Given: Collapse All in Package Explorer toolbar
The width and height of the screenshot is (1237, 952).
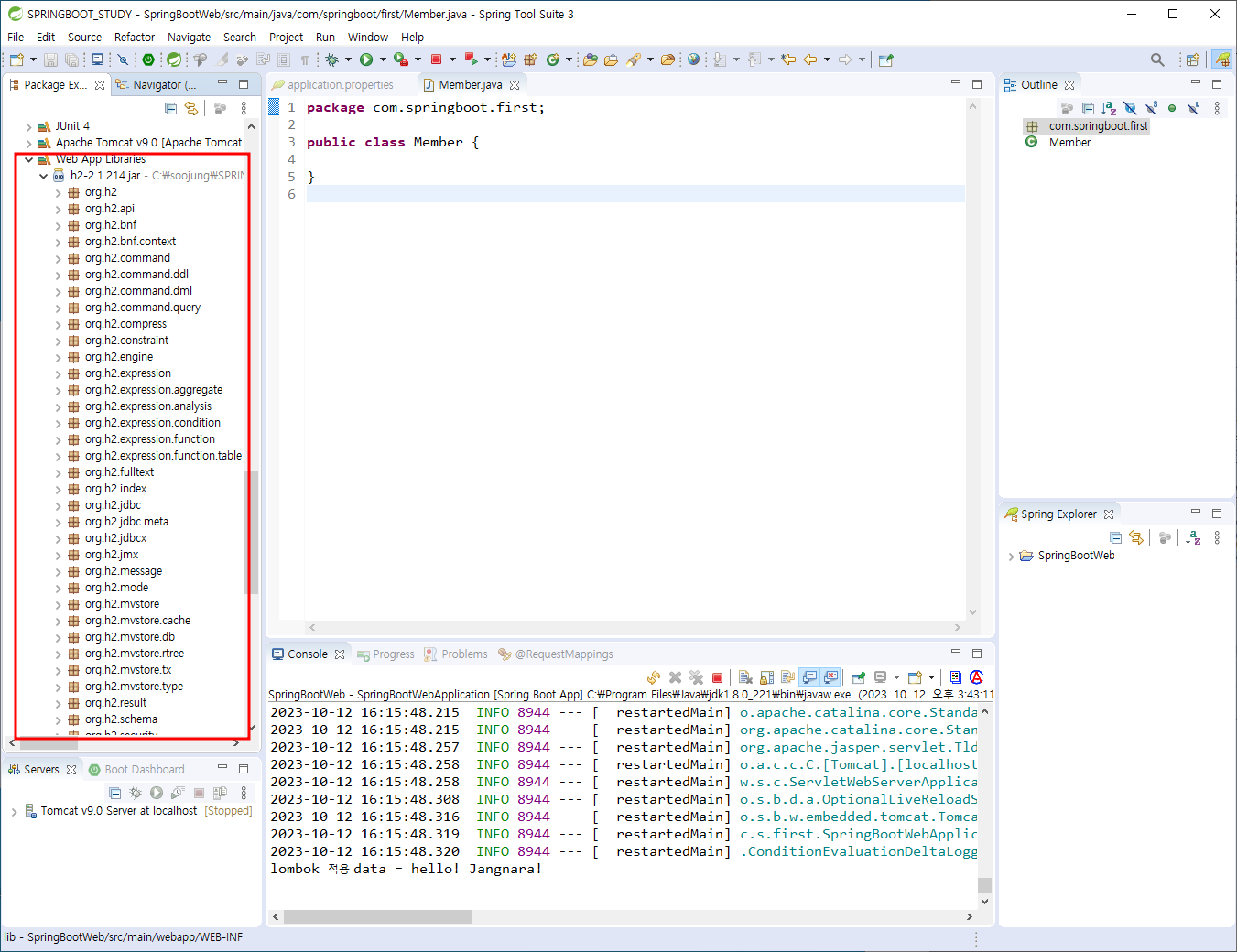Looking at the screenshot, I should click(170, 108).
